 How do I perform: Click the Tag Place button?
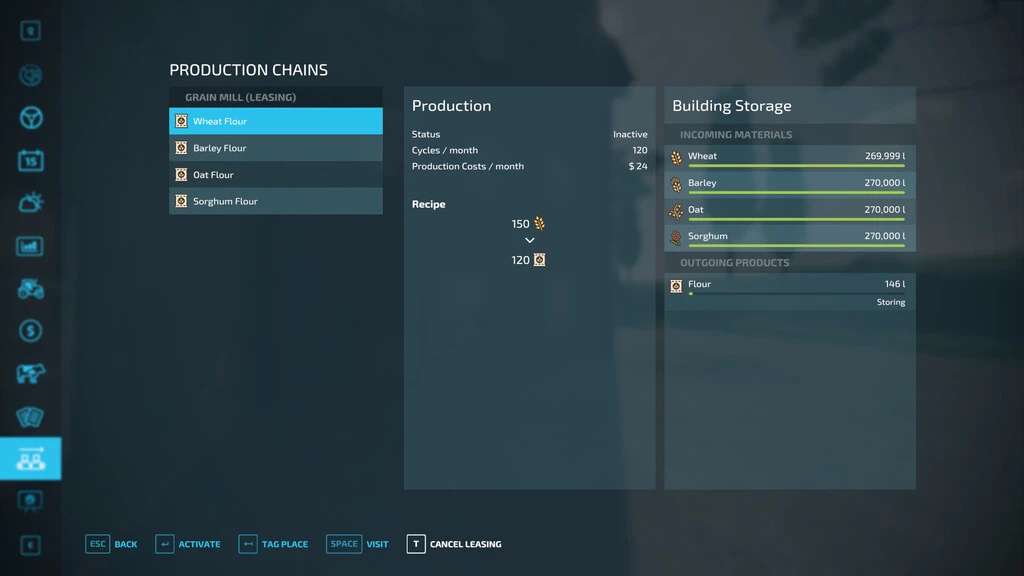(x=273, y=544)
